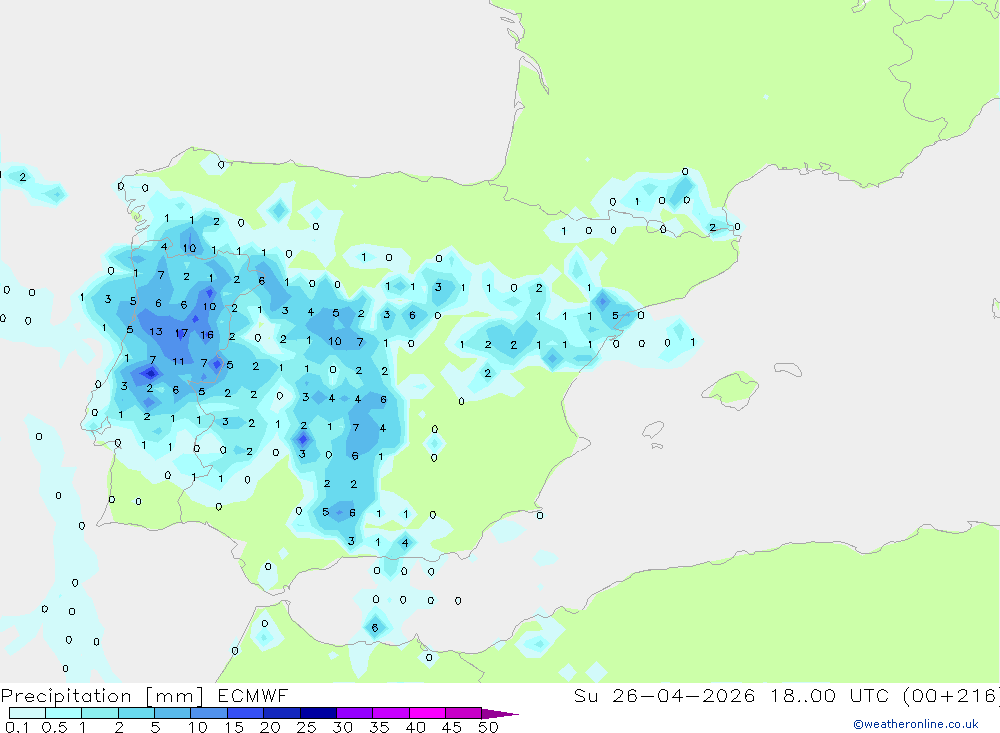Select the 20–25 mm legend color swatch
1000x733 pixels.
click(282, 713)
